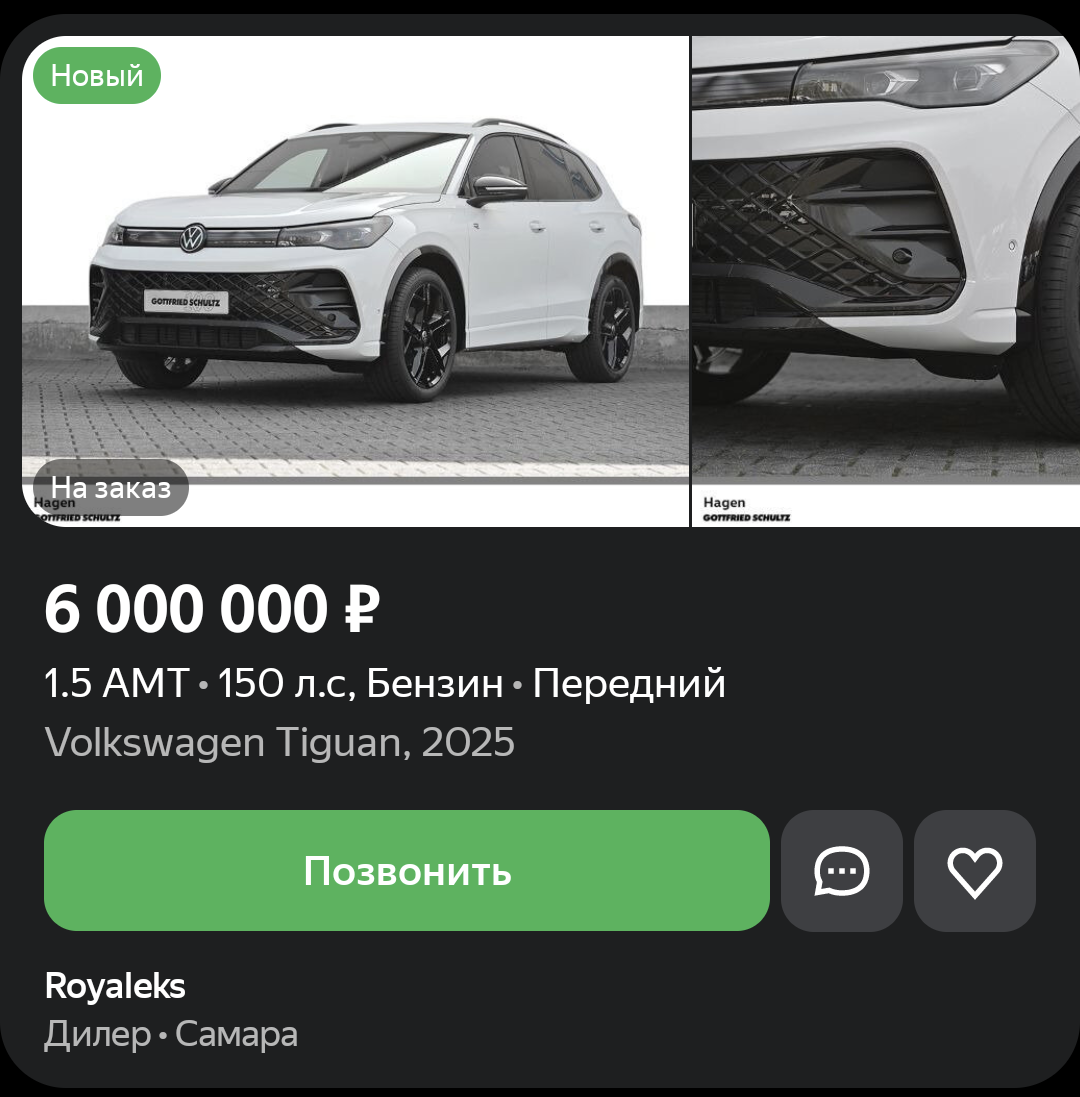The width and height of the screenshot is (1080, 1097).
Task: Add listing to favorites with heart icon
Action: 974,870
